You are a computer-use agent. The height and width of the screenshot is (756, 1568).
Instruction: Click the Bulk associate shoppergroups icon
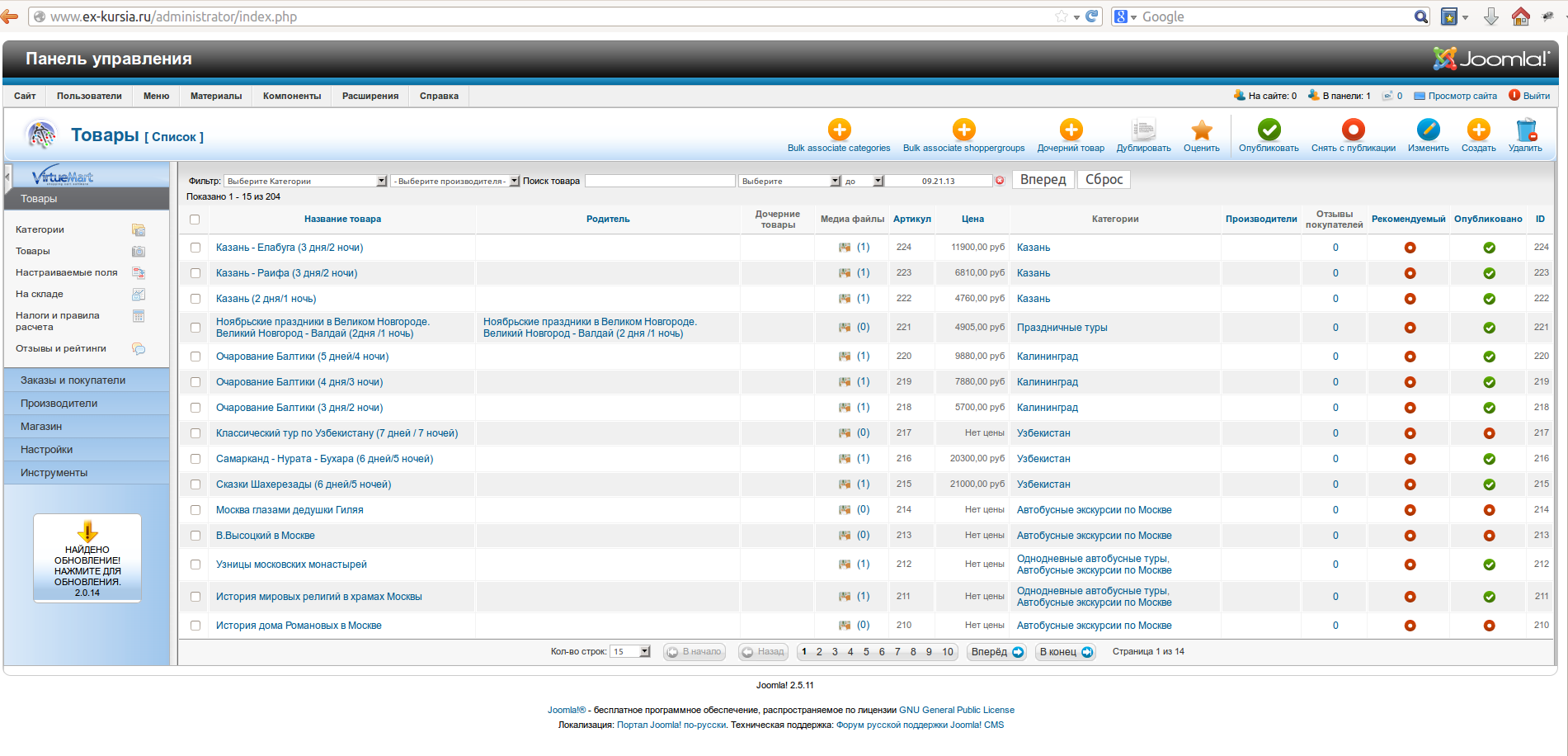[x=963, y=130]
